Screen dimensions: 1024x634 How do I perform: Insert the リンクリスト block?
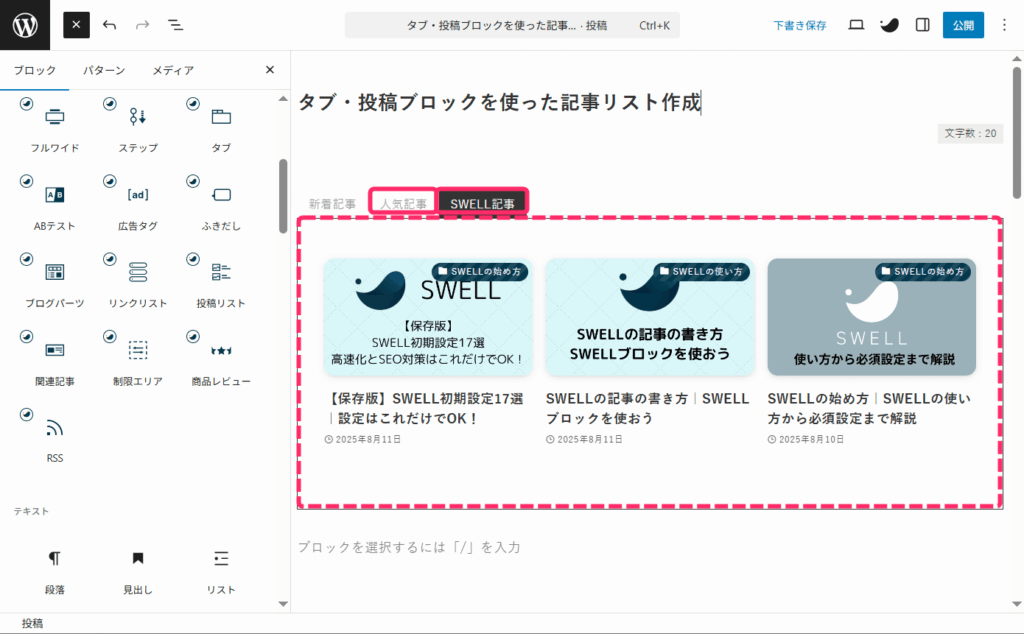pyautogui.click(x=138, y=283)
